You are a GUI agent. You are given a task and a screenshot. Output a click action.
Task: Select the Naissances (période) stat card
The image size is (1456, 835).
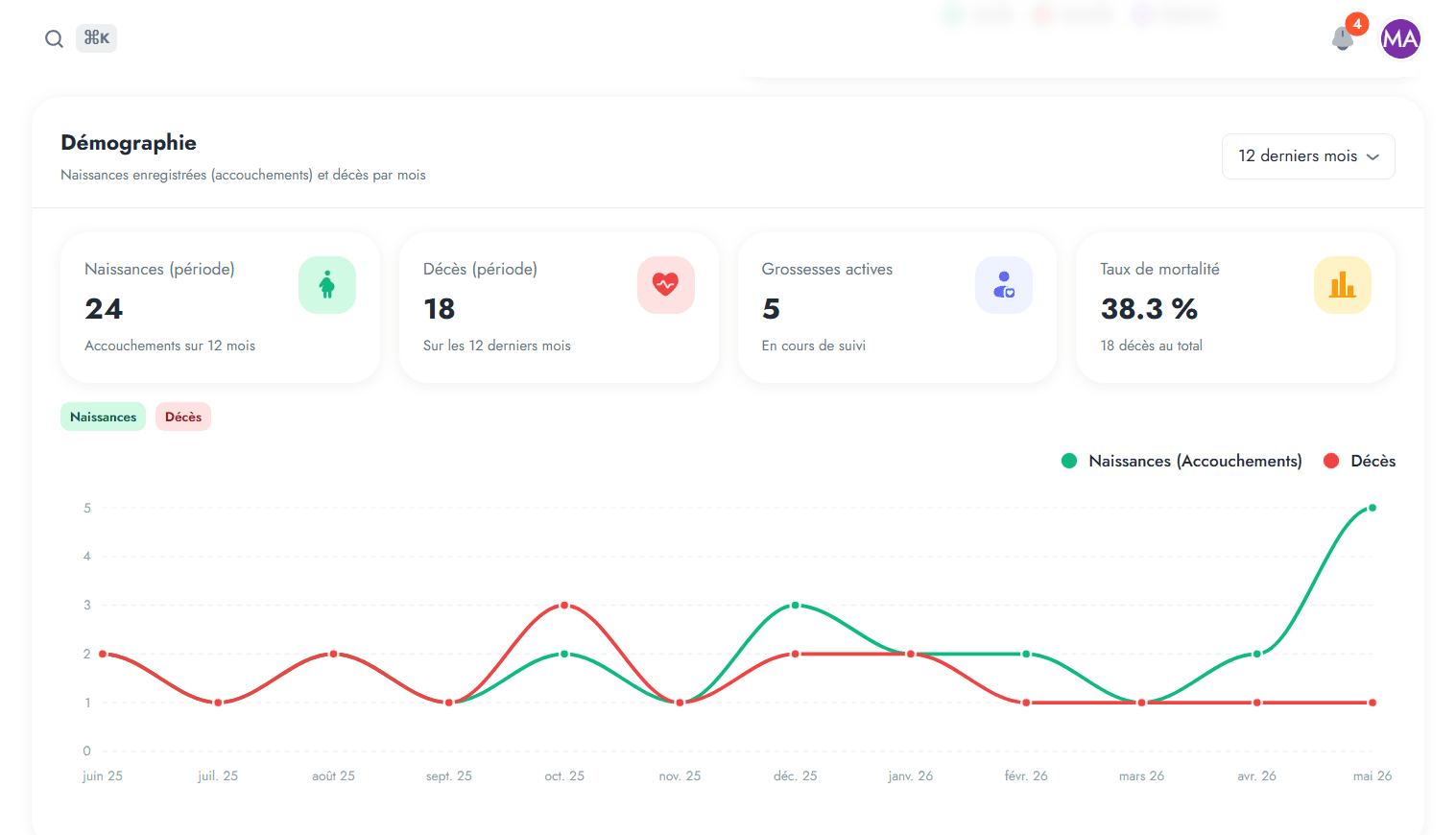click(220, 307)
